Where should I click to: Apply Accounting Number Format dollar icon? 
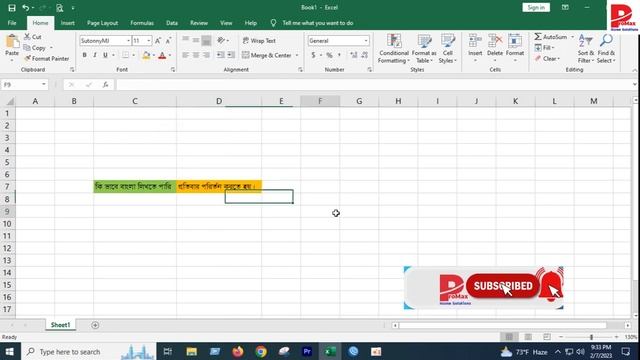pos(313,55)
